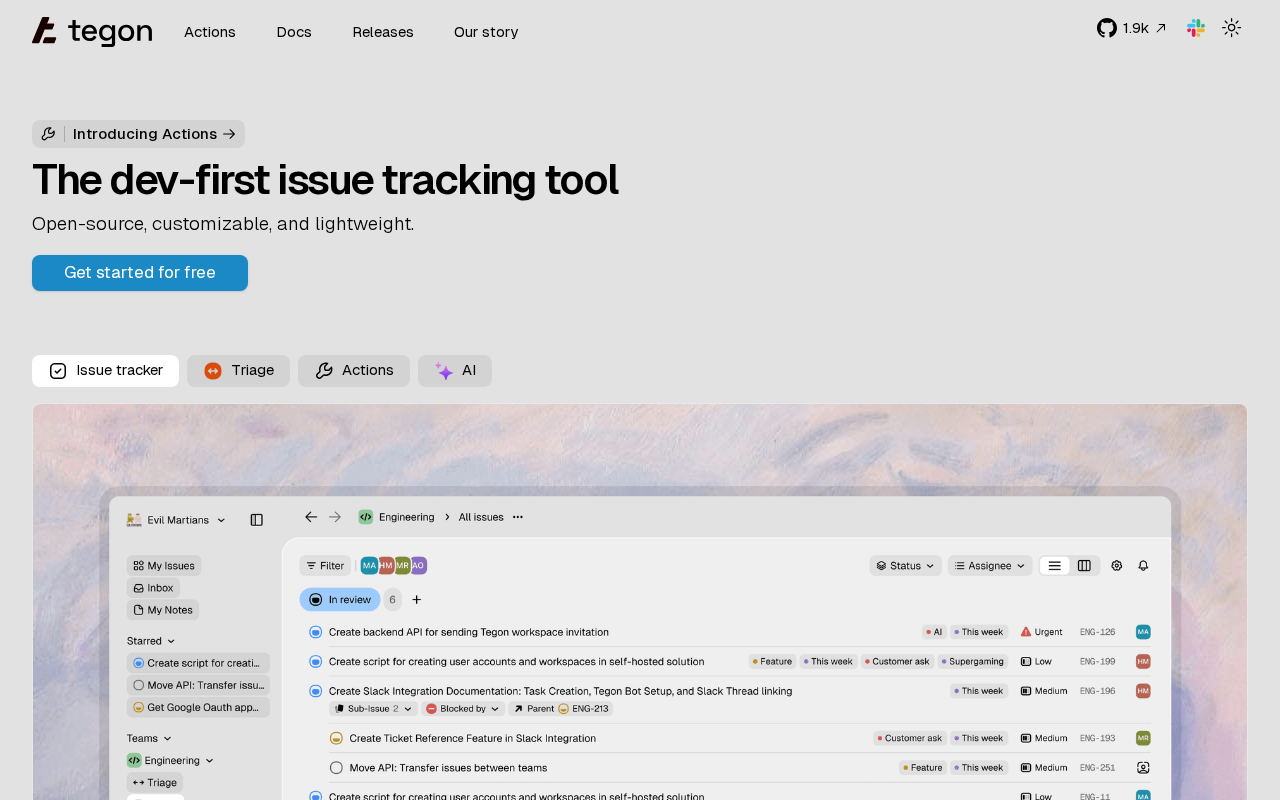Filter by the MA avatar next to Filter
Viewport: 1280px width, 800px height.
pos(370,566)
